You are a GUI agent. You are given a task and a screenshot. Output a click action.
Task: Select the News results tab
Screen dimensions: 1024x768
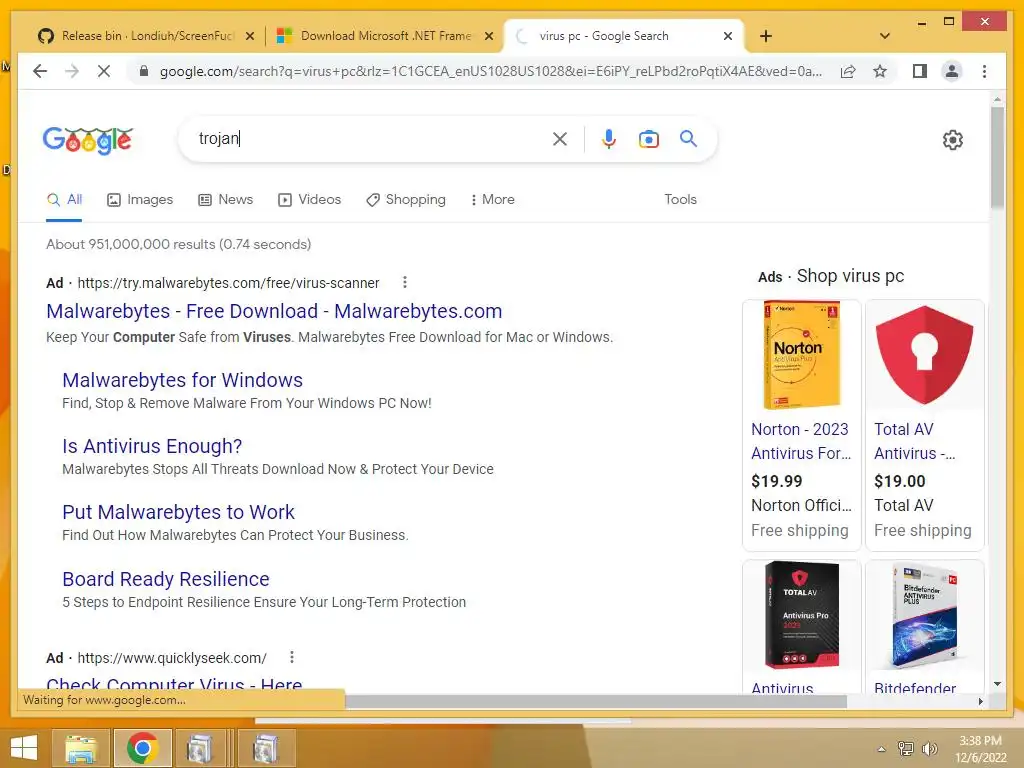(225, 199)
